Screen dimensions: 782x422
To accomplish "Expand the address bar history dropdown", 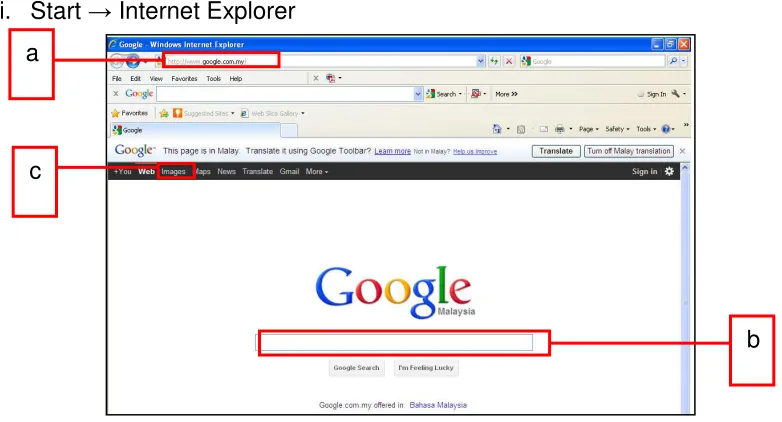I will [480, 61].
